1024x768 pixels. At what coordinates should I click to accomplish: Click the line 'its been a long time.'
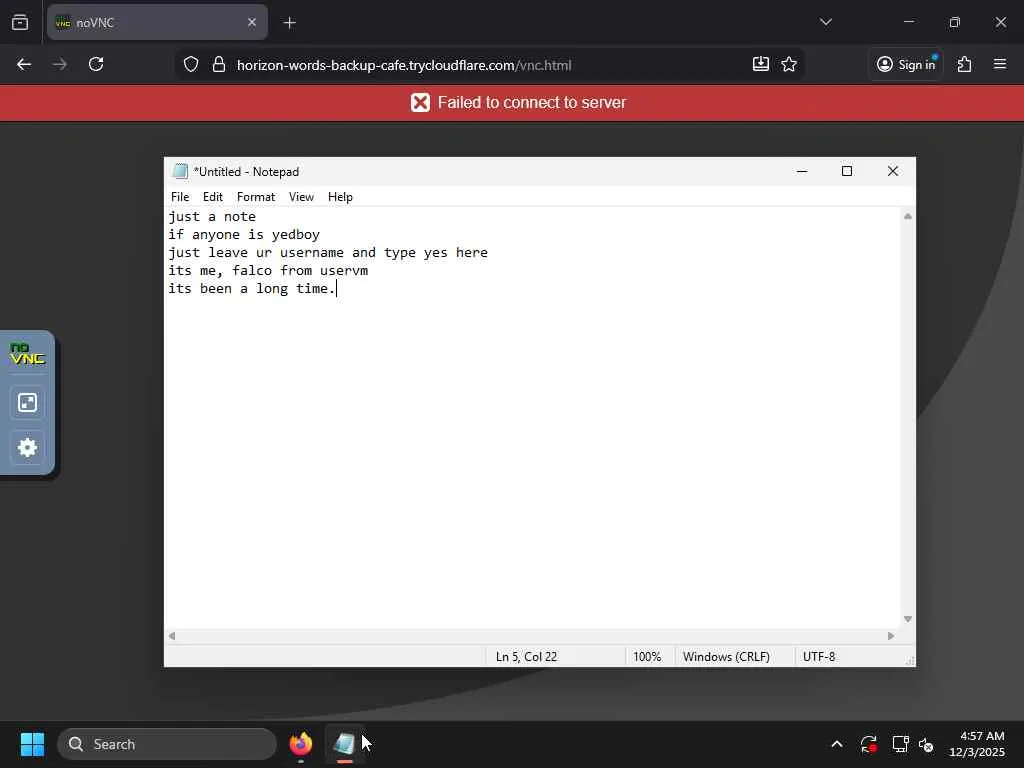(252, 289)
